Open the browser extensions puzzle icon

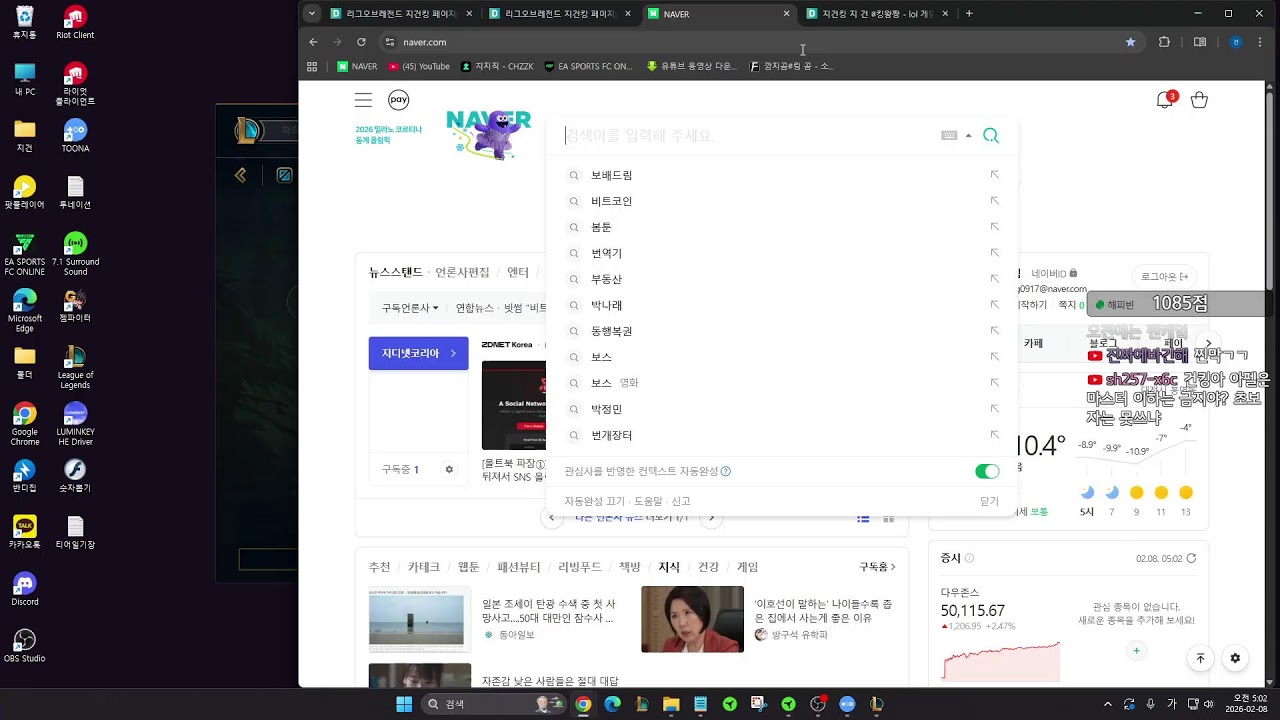(x=1164, y=42)
